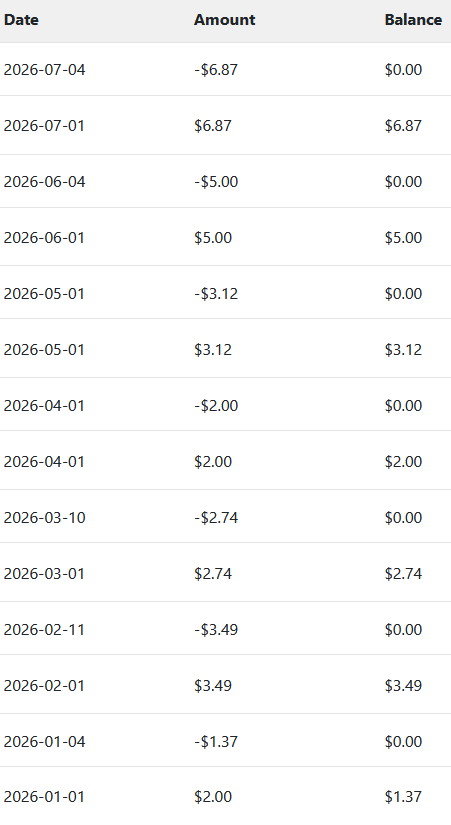Click the -$1.37 amount on 2026-01-04
The height and width of the screenshot is (825, 451).
(x=216, y=741)
